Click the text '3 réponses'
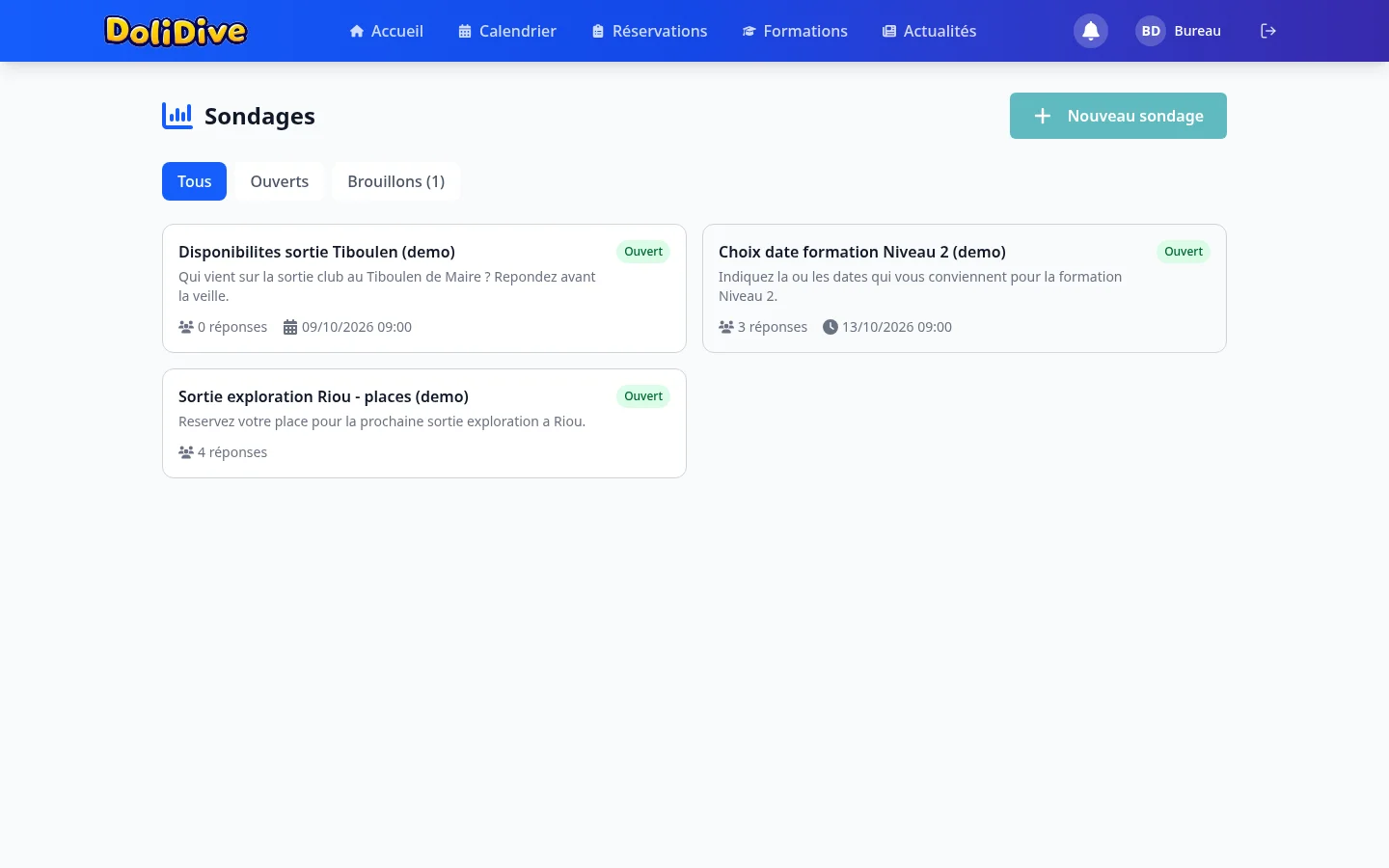The image size is (1389, 868). [x=773, y=327]
